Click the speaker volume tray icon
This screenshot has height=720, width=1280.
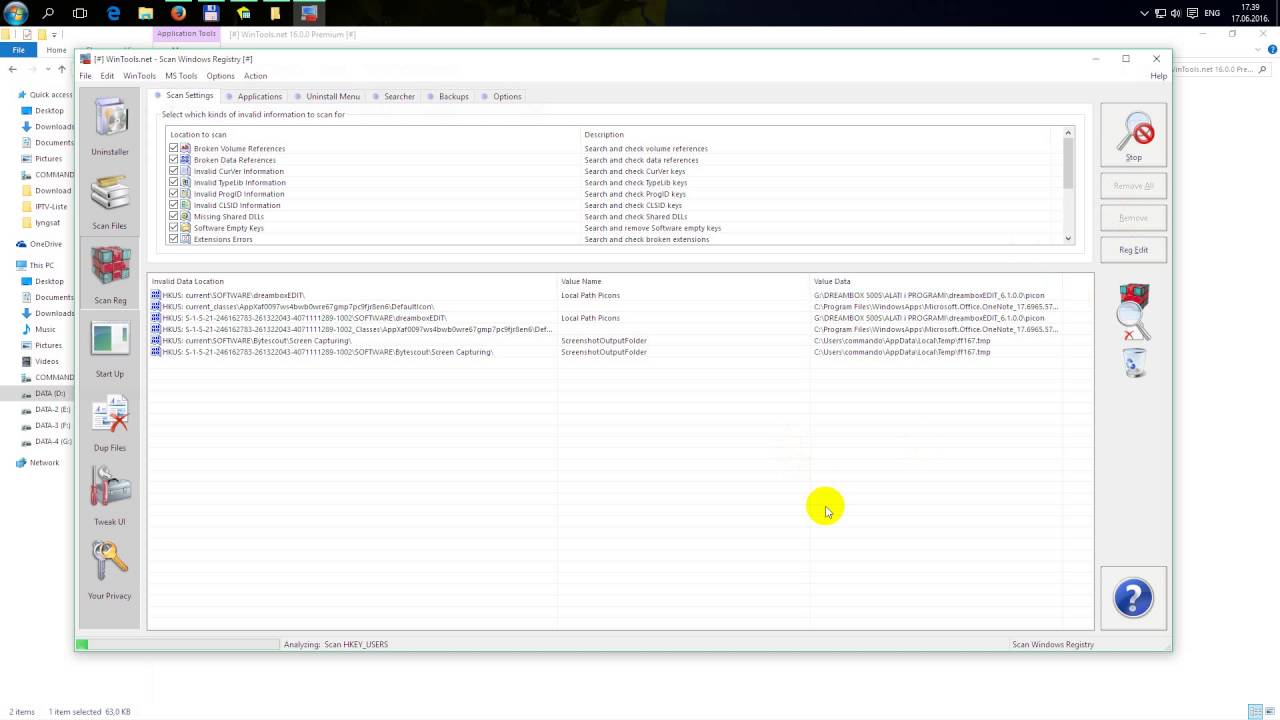[1176, 13]
